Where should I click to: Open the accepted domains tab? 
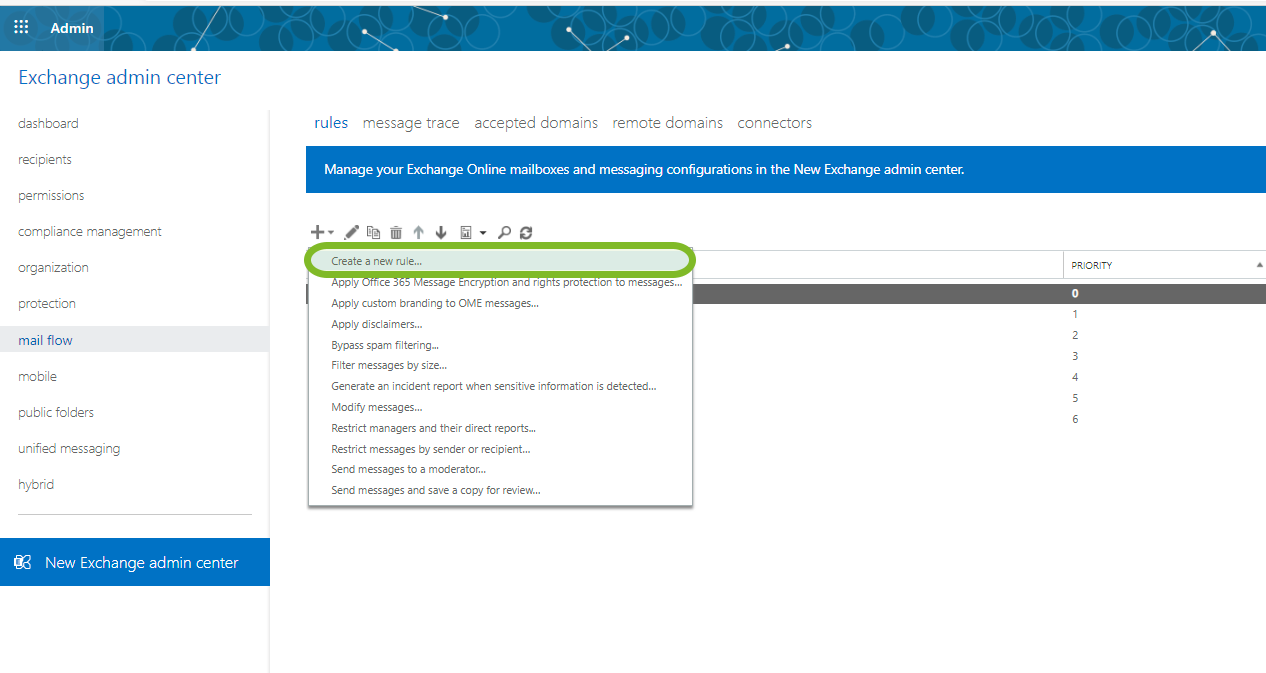click(x=536, y=123)
